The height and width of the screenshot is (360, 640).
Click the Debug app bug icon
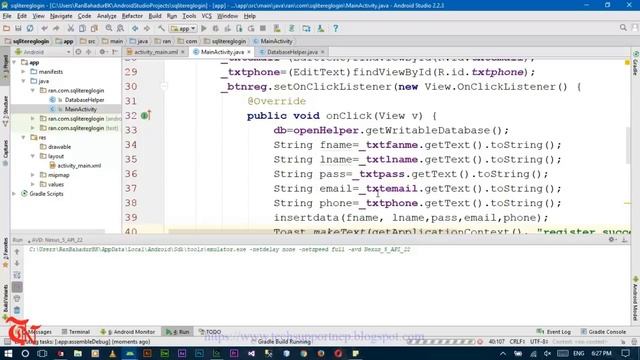point(216,28)
